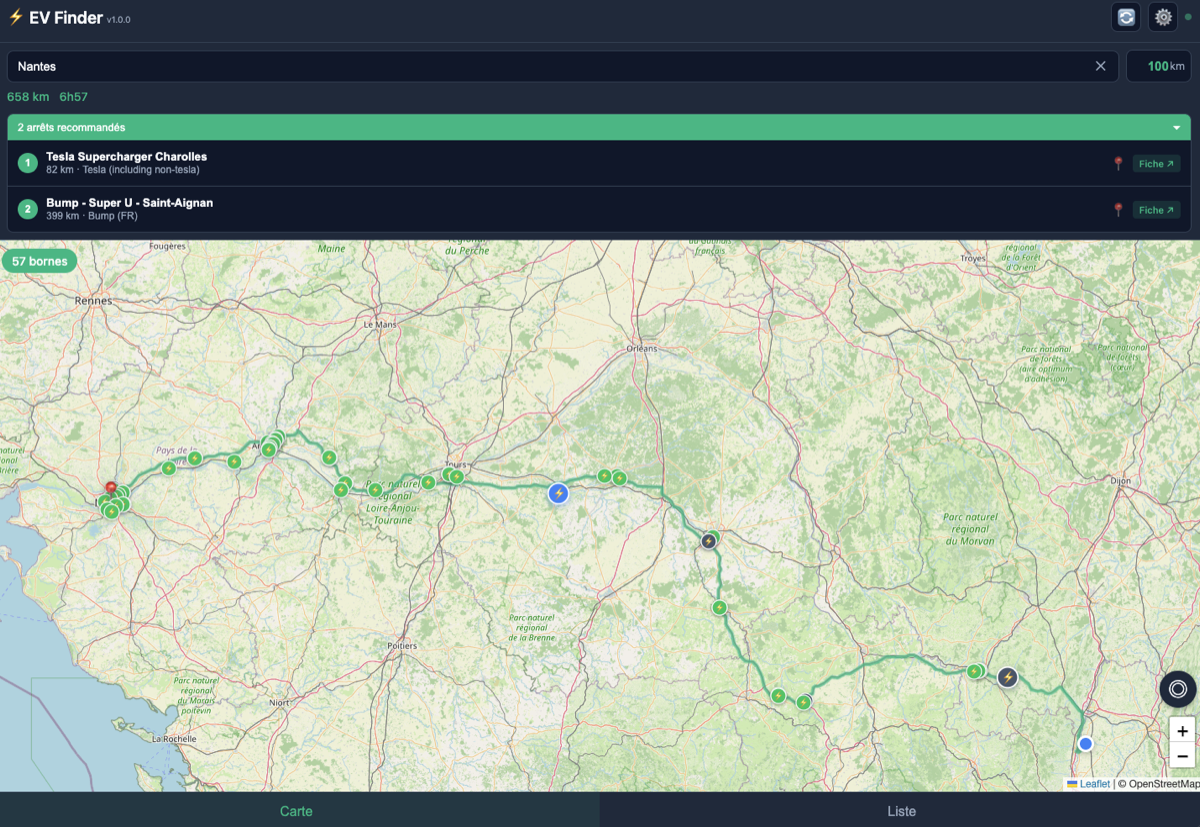Zoom out on the map
This screenshot has height=827, width=1200.
1182,756
